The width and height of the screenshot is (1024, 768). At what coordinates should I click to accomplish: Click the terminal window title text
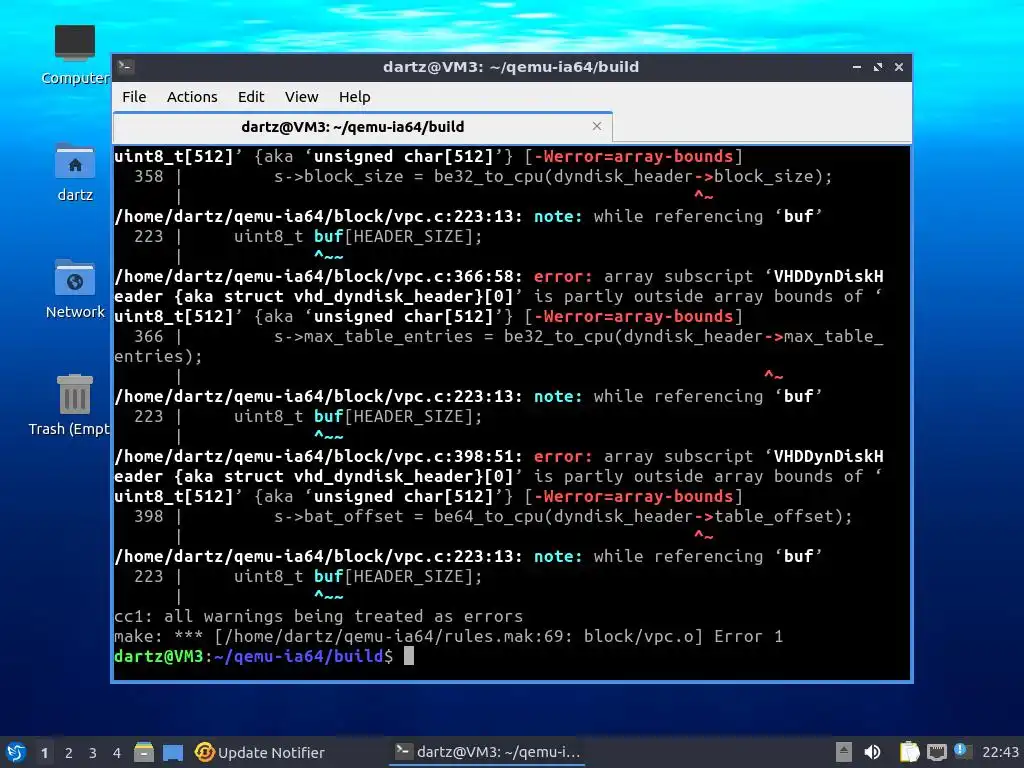511,67
